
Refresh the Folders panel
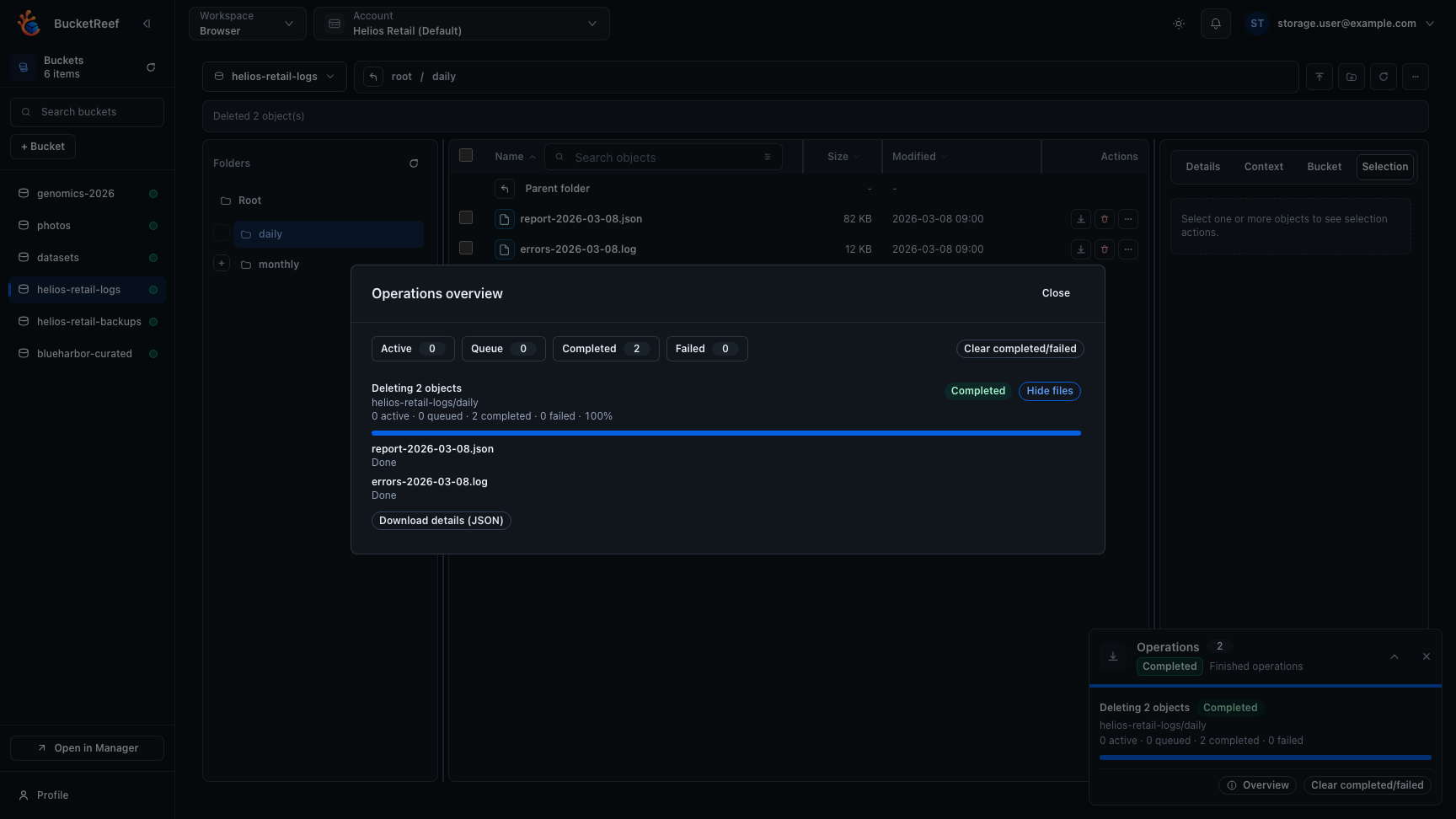point(414,163)
